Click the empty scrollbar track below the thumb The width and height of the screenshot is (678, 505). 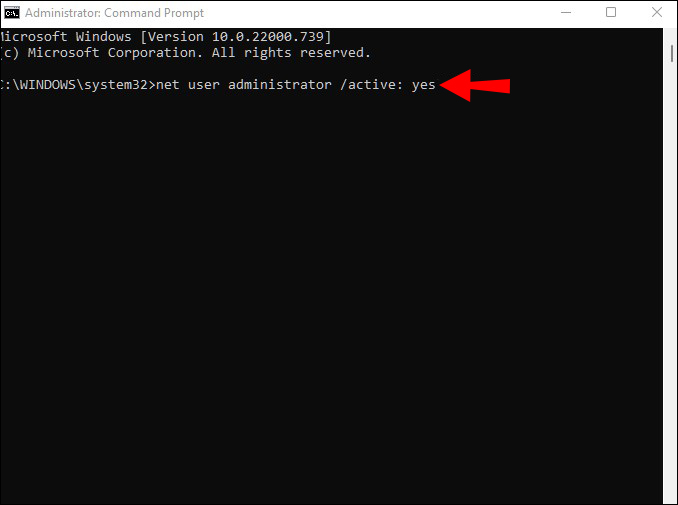click(x=672, y=281)
